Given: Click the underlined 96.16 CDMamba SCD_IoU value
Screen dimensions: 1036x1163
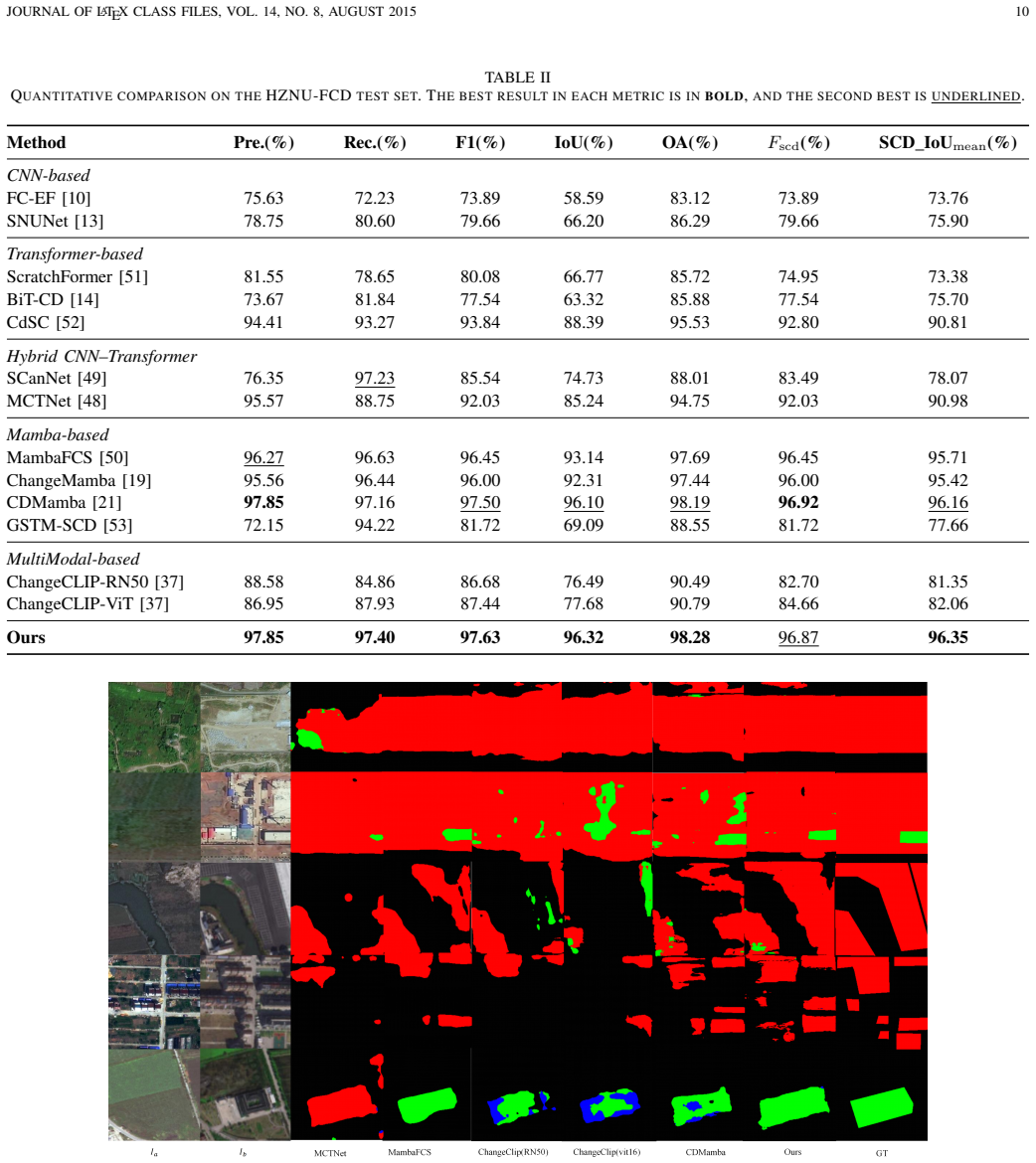Looking at the screenshot, I should click(x=948, y=503).
